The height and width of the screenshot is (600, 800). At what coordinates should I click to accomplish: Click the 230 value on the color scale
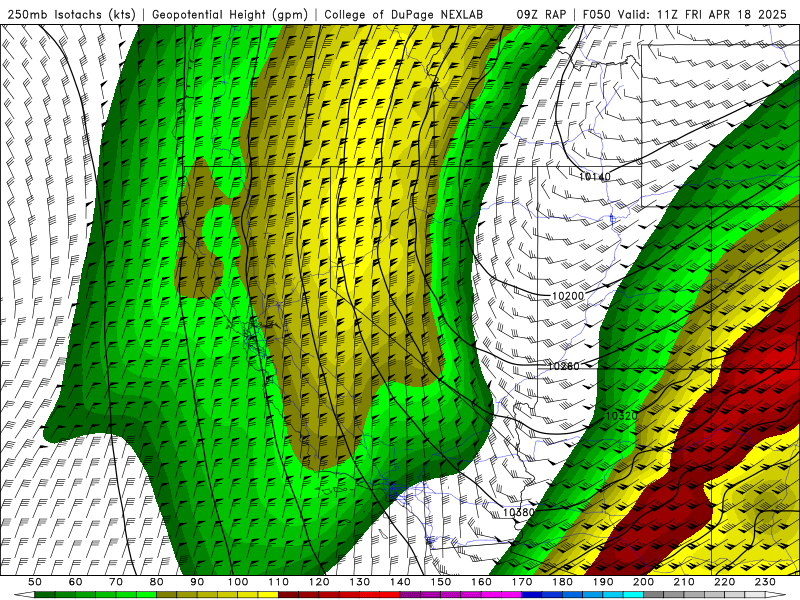[x=766, y=582]
